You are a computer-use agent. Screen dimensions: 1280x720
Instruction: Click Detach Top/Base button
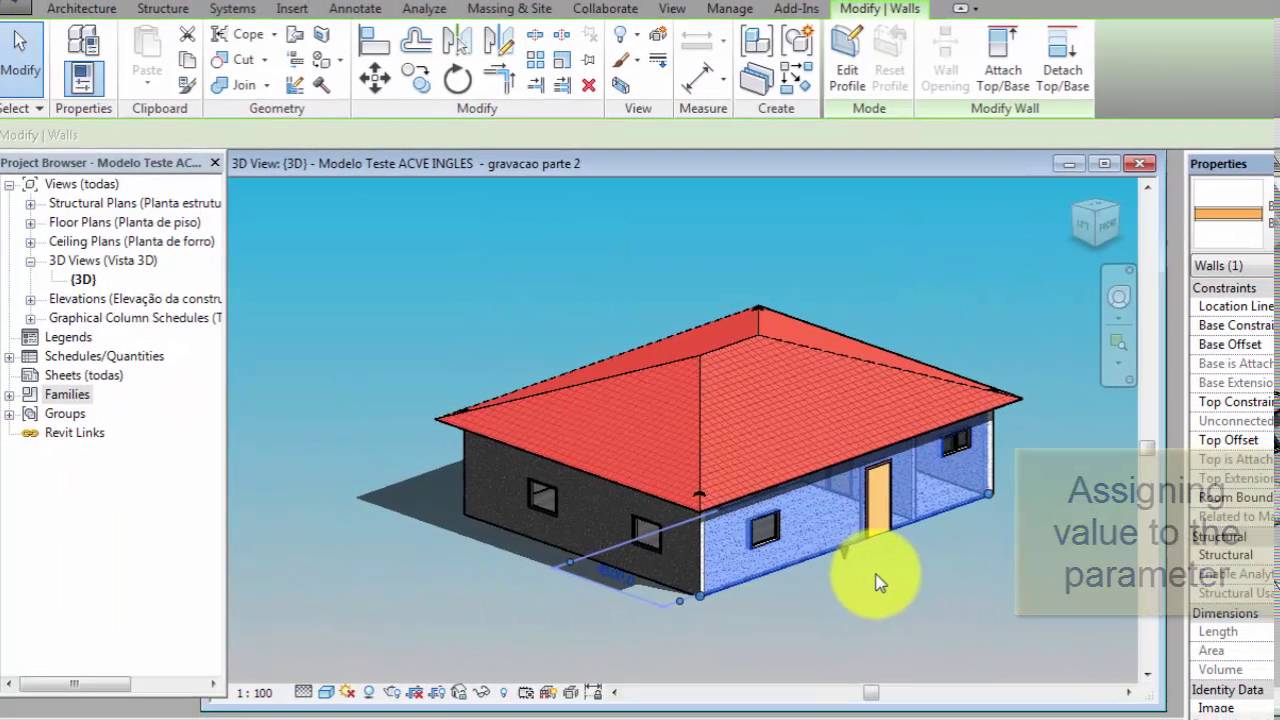(1062, 60)
